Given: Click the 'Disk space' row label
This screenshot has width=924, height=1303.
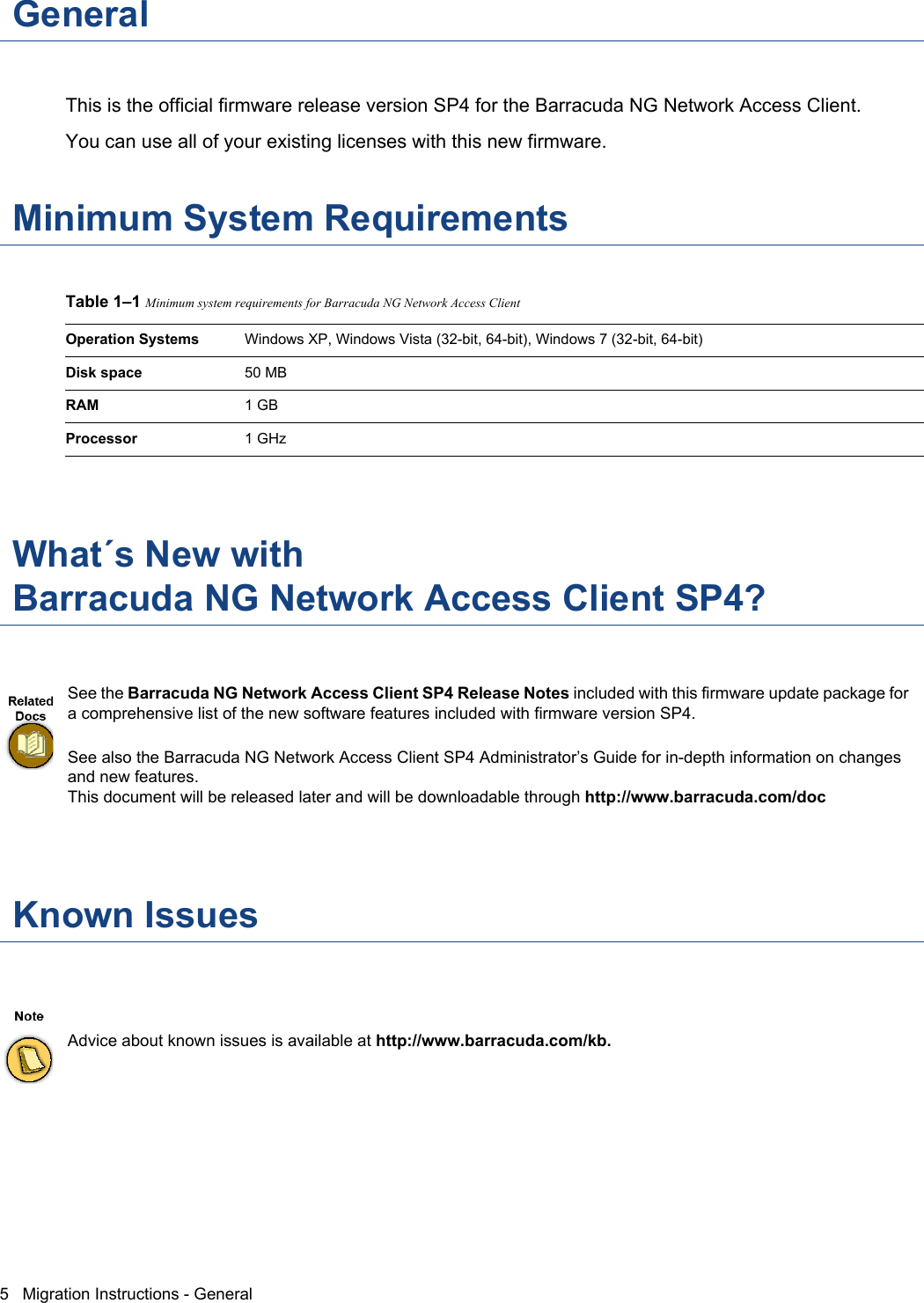Looking at the screenshot, I should pos(104,373).
